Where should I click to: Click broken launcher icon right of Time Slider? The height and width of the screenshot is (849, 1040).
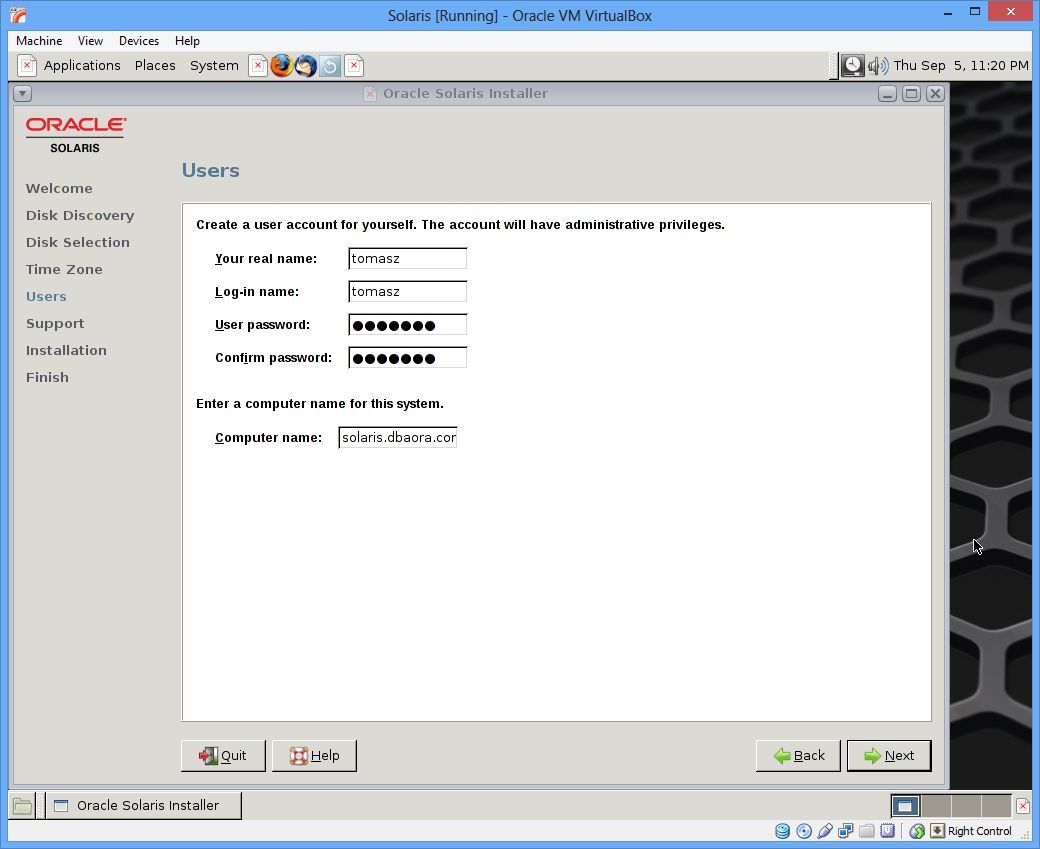click(x=354, y=66)
